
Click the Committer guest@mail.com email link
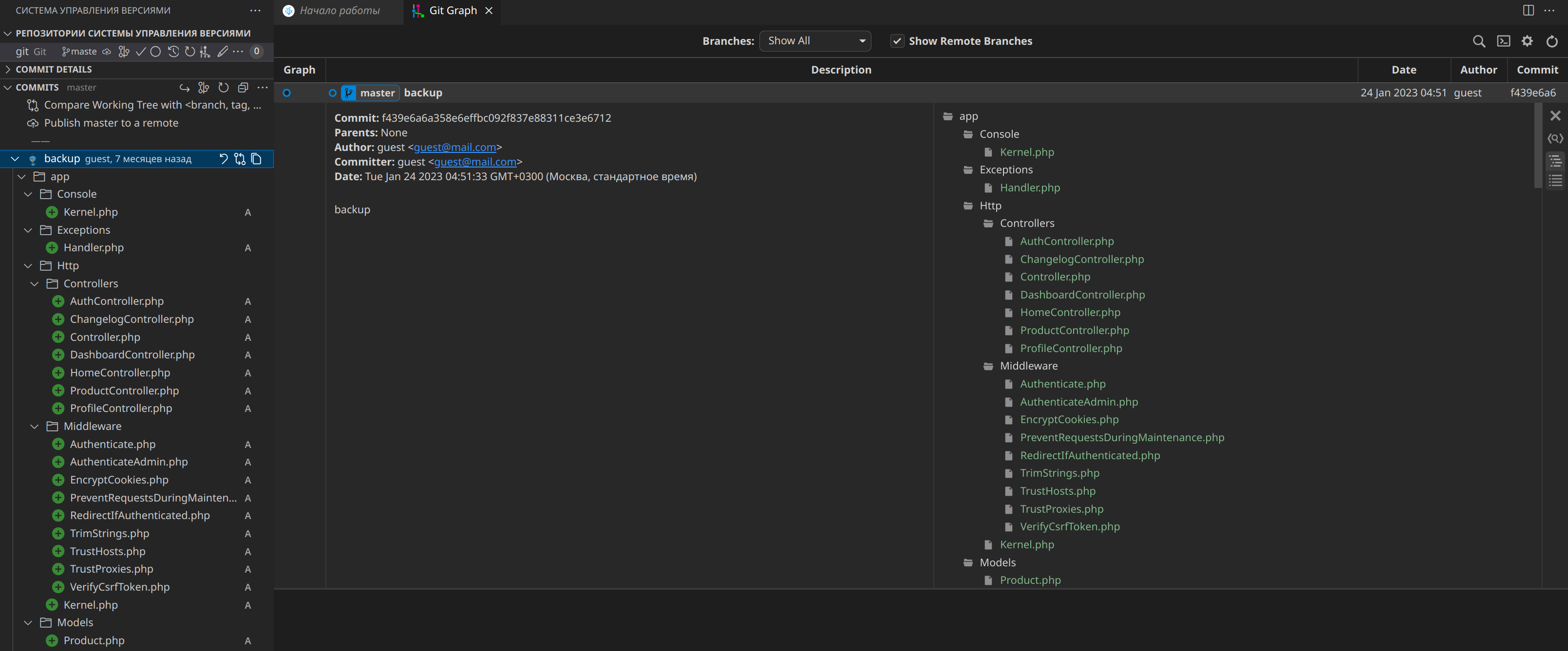475,162
